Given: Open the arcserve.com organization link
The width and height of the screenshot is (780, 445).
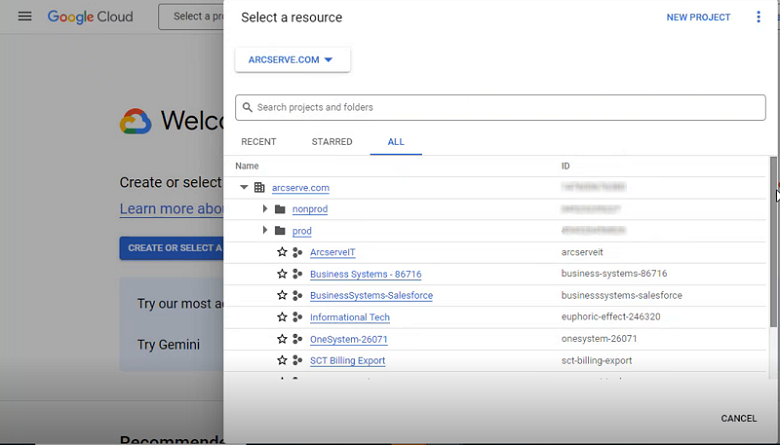Looking at the screenshot, I should pyautogui.click(x=300, y=188).
